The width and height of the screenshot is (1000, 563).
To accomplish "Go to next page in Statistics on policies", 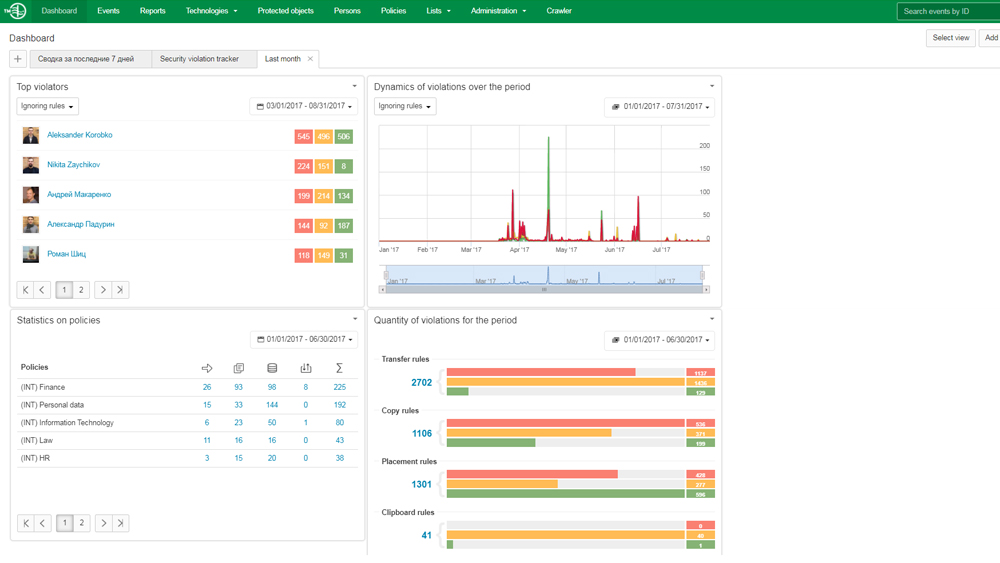I will tap(103, 523).
